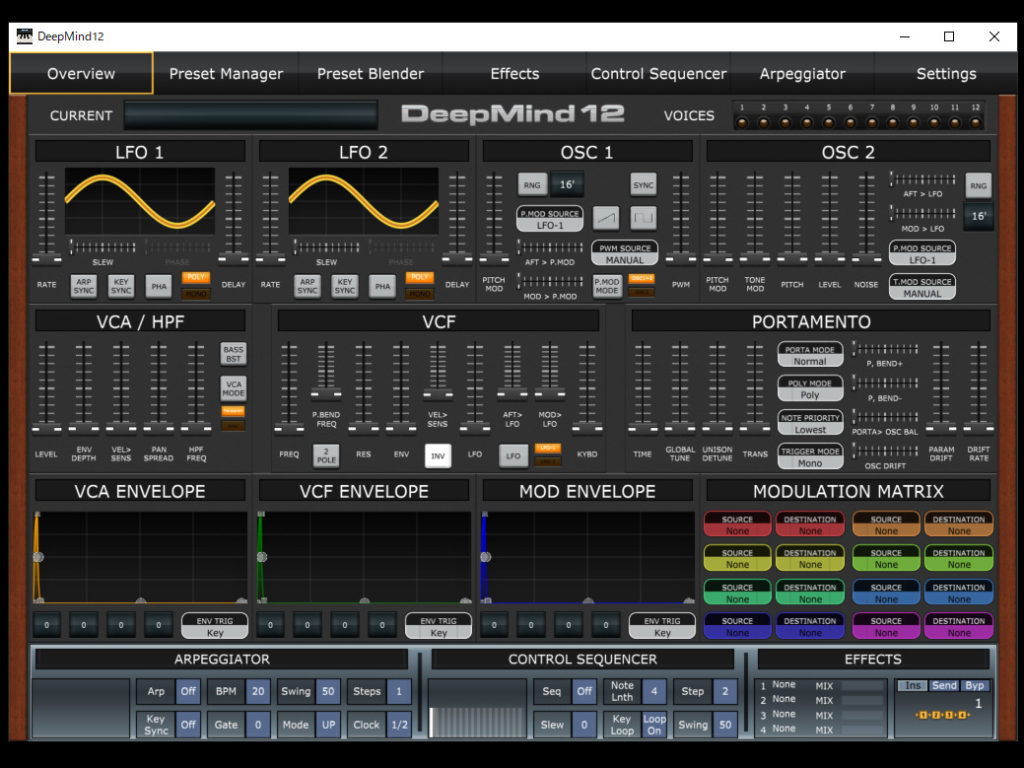This screenshot has width=1024, height=768.
Task: Click the VCA MODE button
Action: tap(233, 388)
